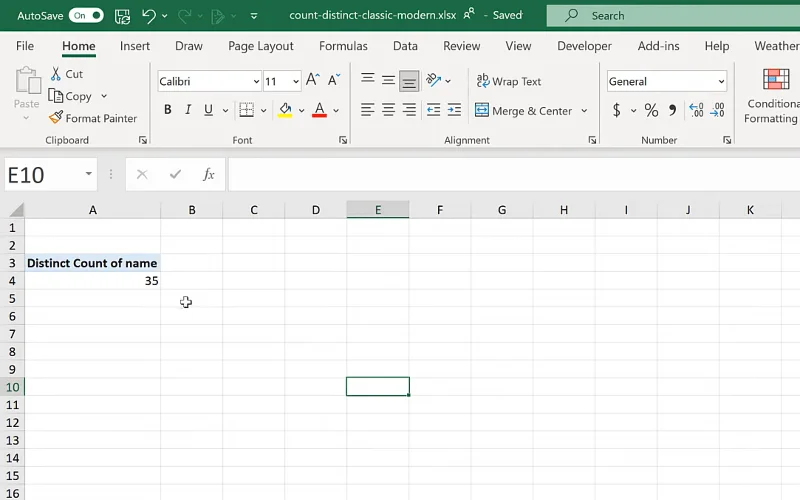This screenshot has height=500, width=800.
Task: Align text right
Action: [409, 110]
